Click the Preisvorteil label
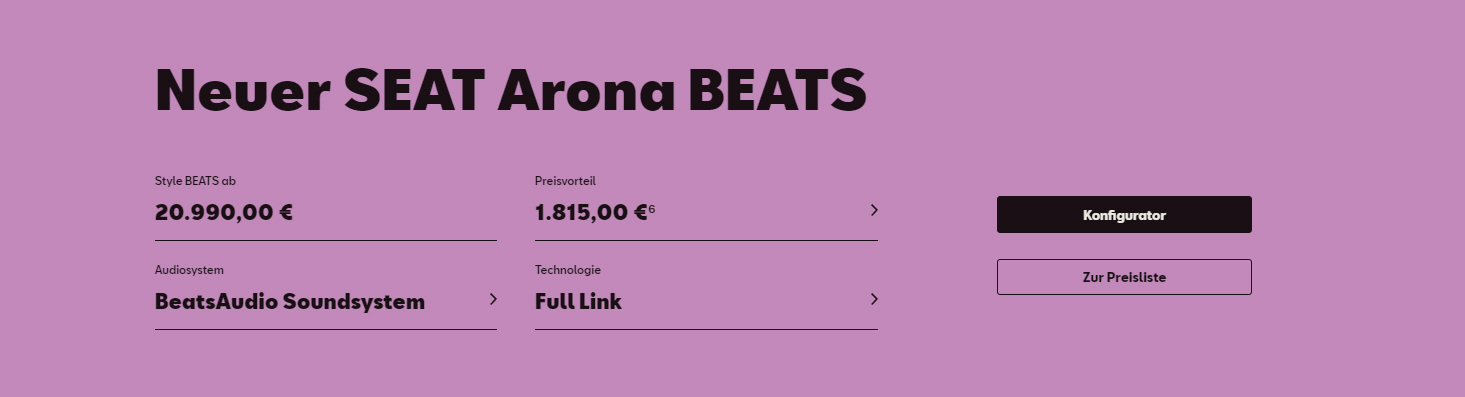Viewport: 1465px width, 397px height. click(x=565, y=181)
